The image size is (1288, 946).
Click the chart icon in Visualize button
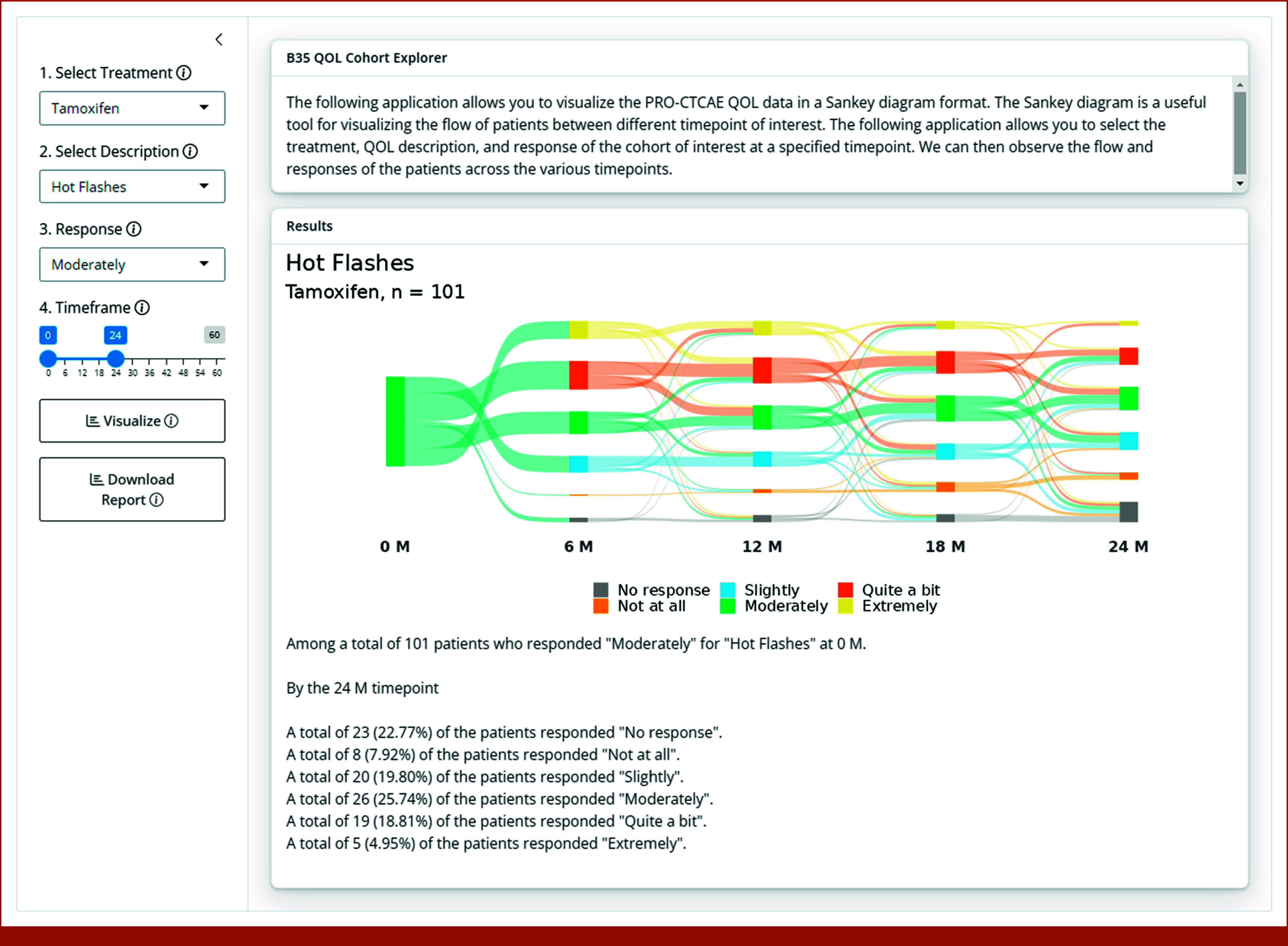pos(93,421)
